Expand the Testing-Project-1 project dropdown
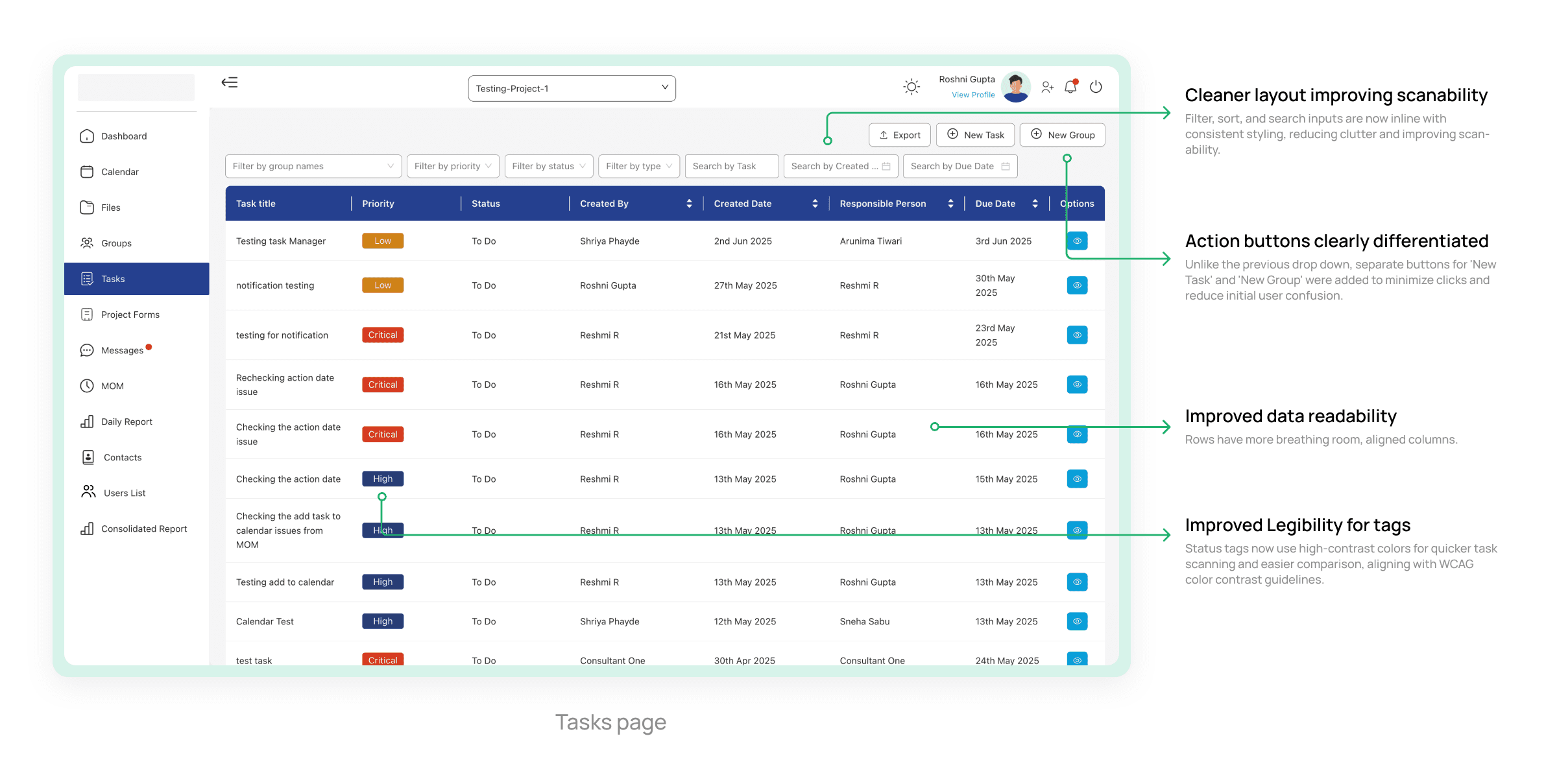Image resolution: width=1557 pixels, height=784 pixels. point(572,88)
